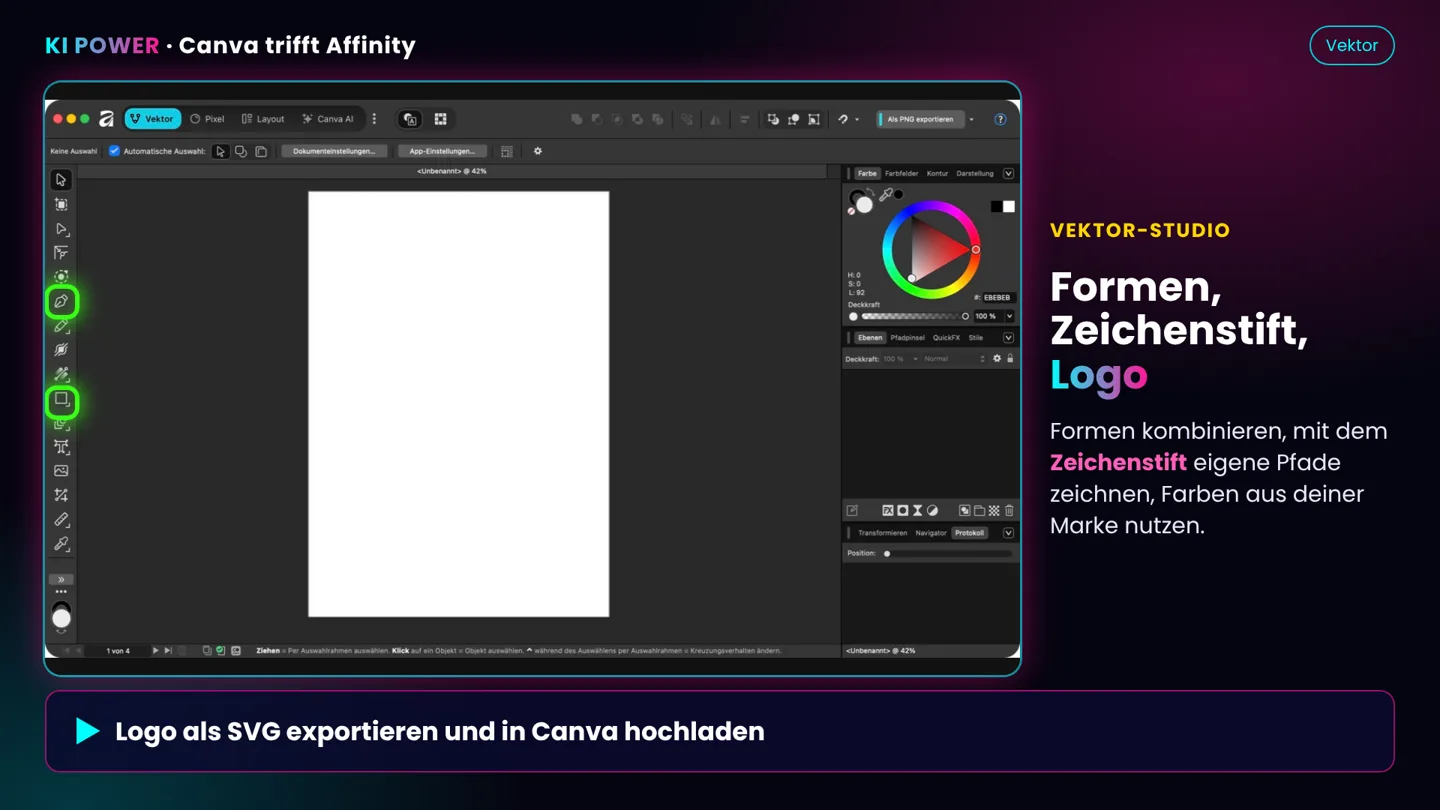The height and width of the screenshot is (810, 1440).
Task: Open the Canva AI studio tab
Action: pos(328,119)
